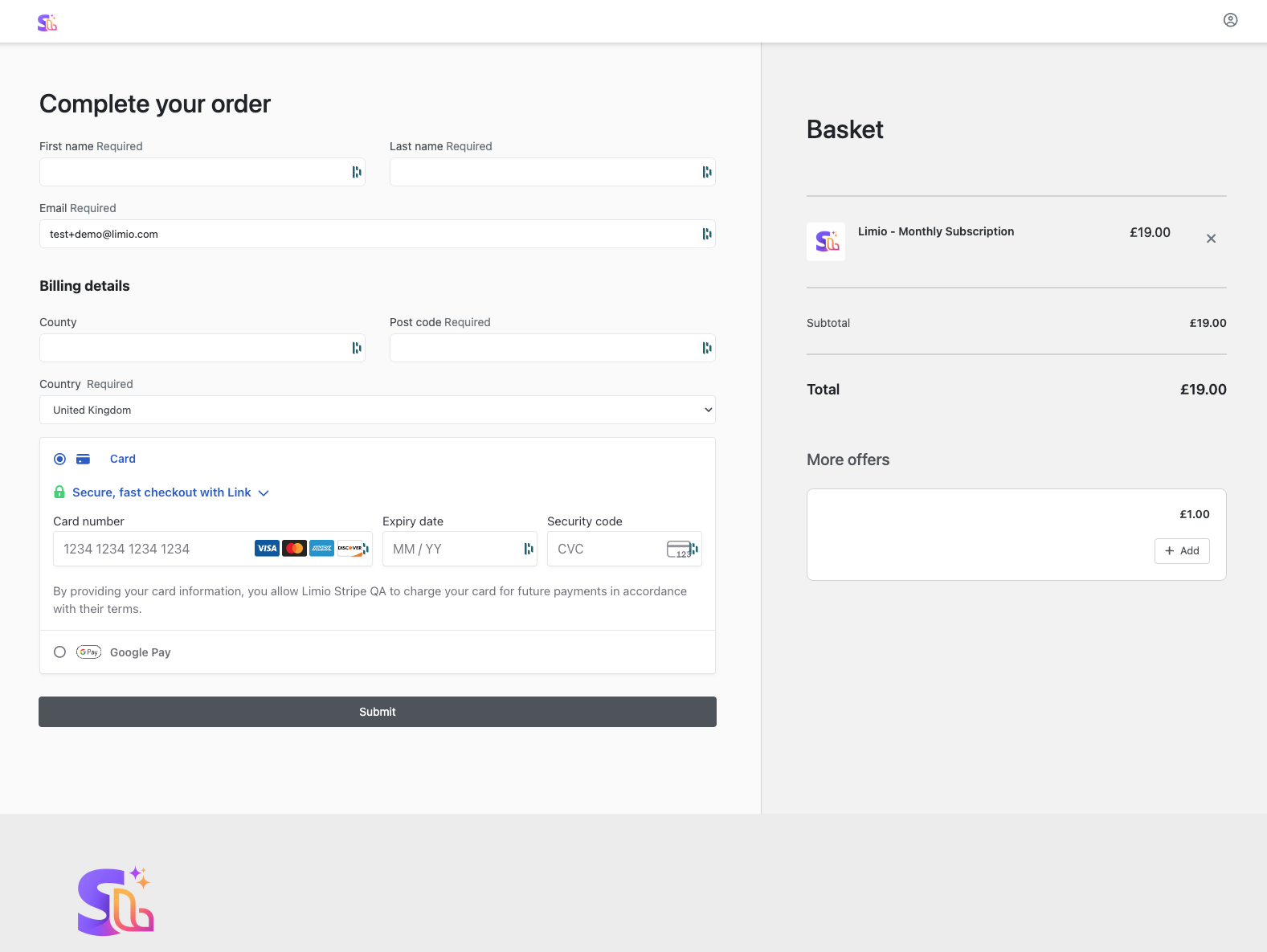Submit the order form
1267x952 pixels.
pos(378,712)
